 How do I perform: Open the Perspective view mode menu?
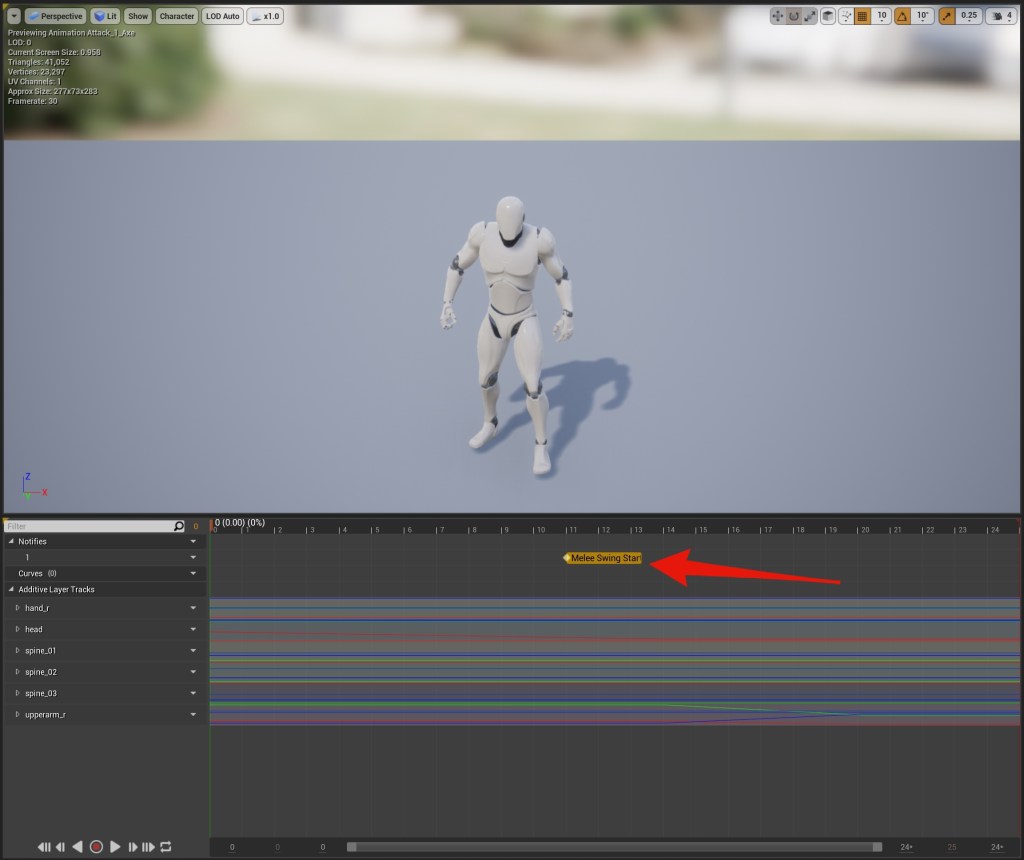55,16
